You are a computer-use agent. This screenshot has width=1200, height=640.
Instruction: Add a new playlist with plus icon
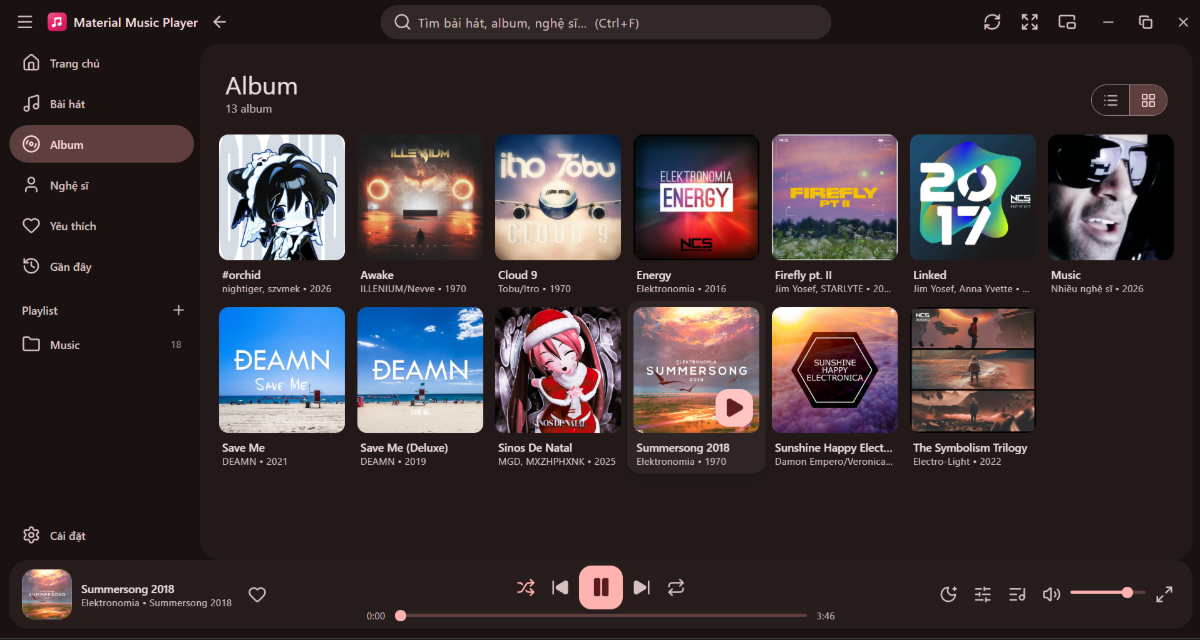coord(179,310)
